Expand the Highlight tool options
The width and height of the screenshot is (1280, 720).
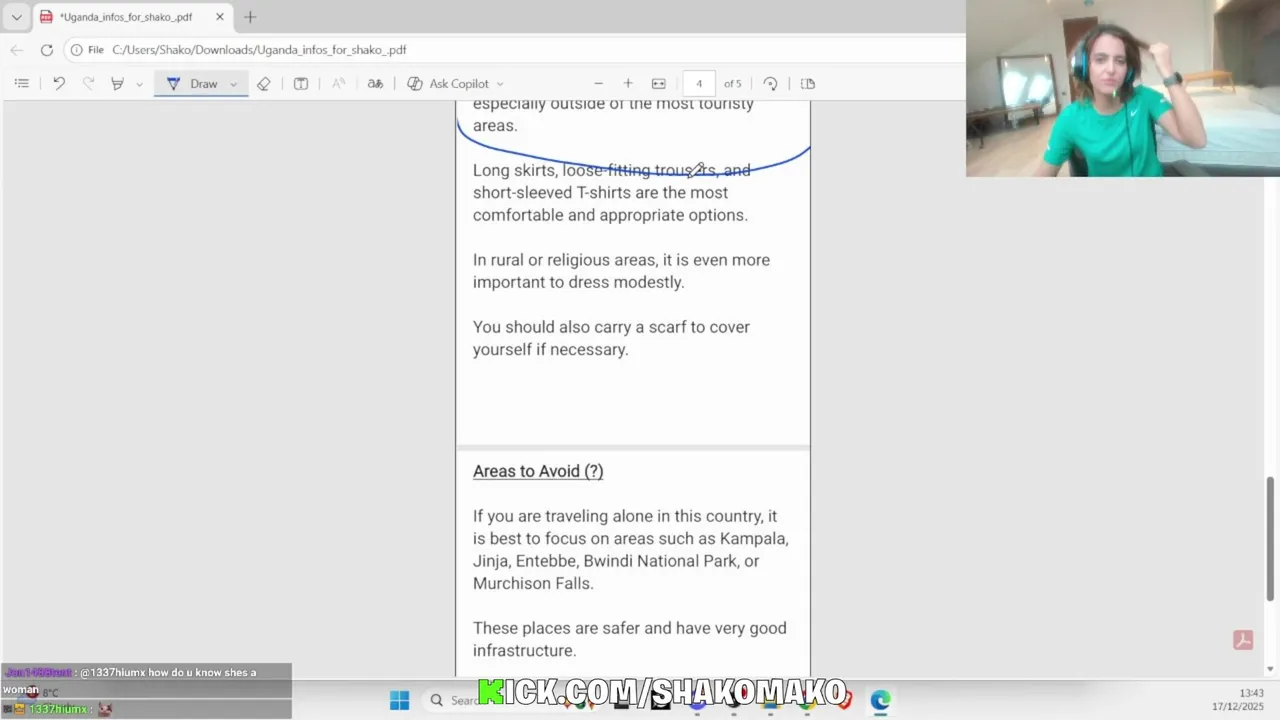[139, 84]
